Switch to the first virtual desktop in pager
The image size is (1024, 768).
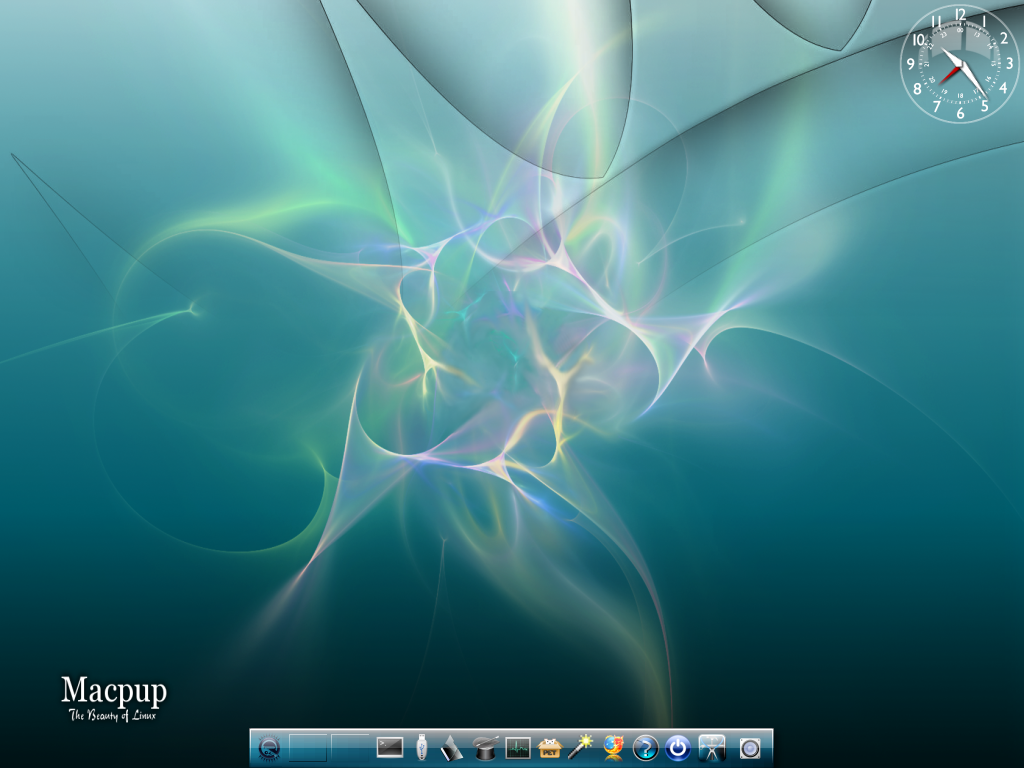(x=308, y=747)
